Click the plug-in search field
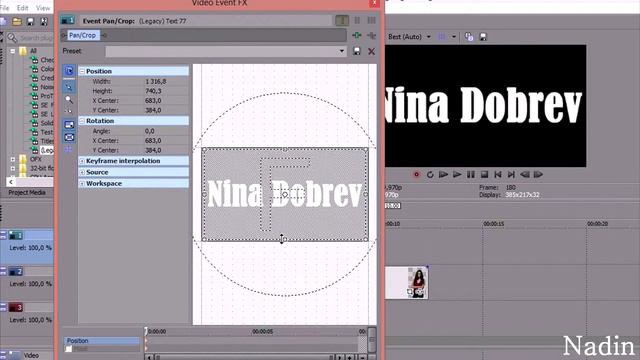640x360 pixels. pos(36,38)
